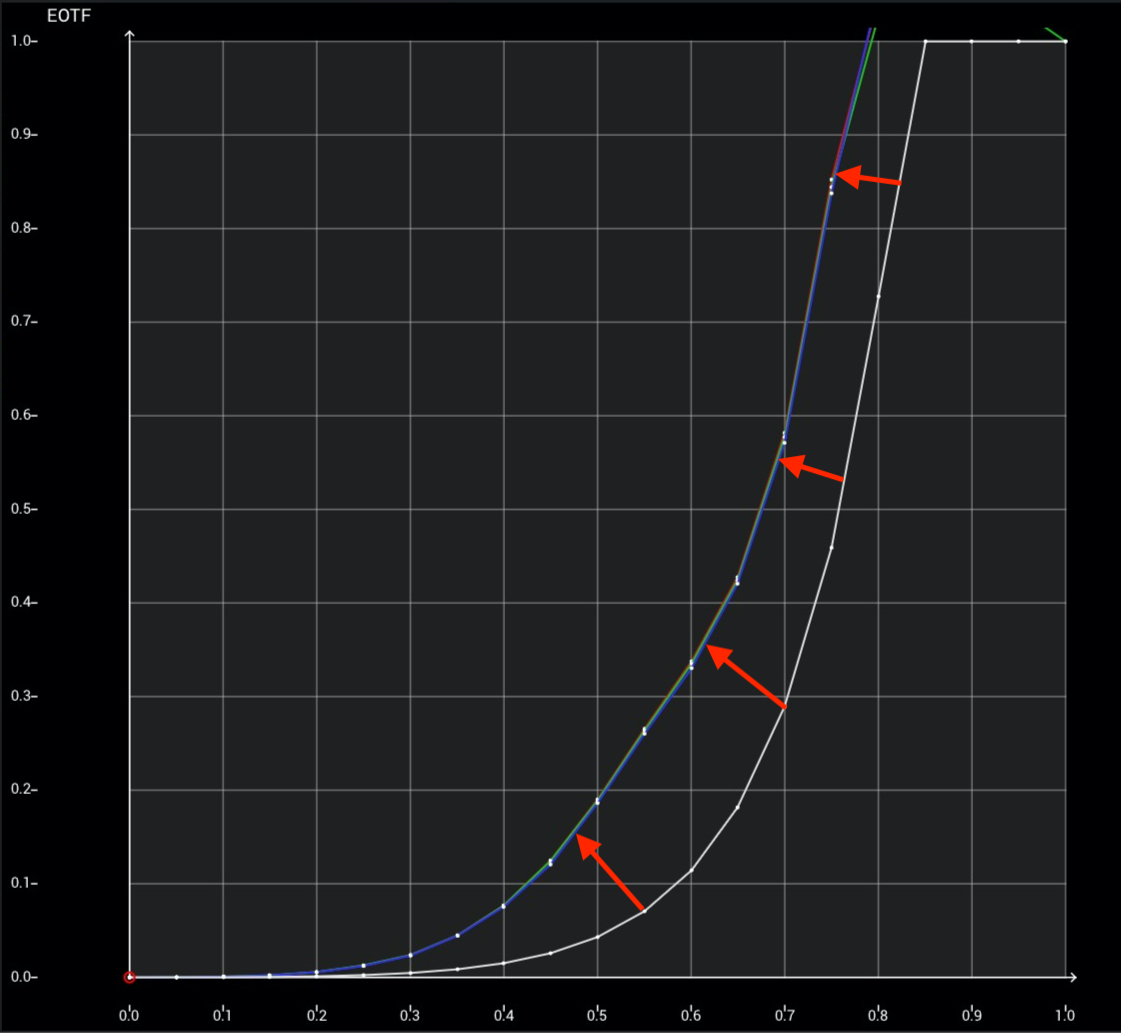Image resolution: width=1121 pixels, height=1033 pixels.
Task: Select measured colored curve point at x 0.65
Action: pos(737,581)
